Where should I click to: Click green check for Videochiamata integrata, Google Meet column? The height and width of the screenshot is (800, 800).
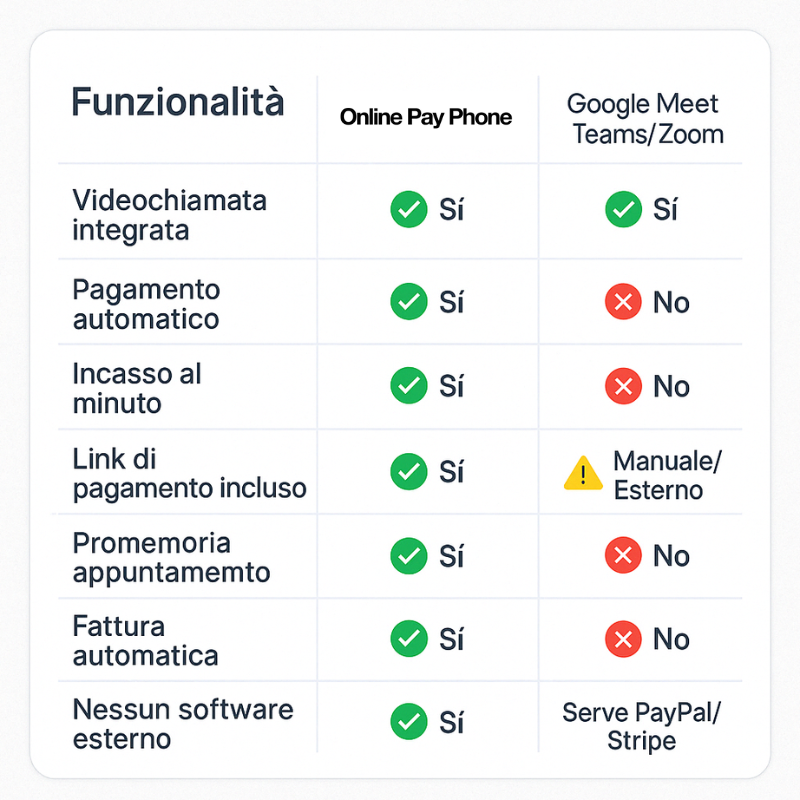[x=623, y=209]
